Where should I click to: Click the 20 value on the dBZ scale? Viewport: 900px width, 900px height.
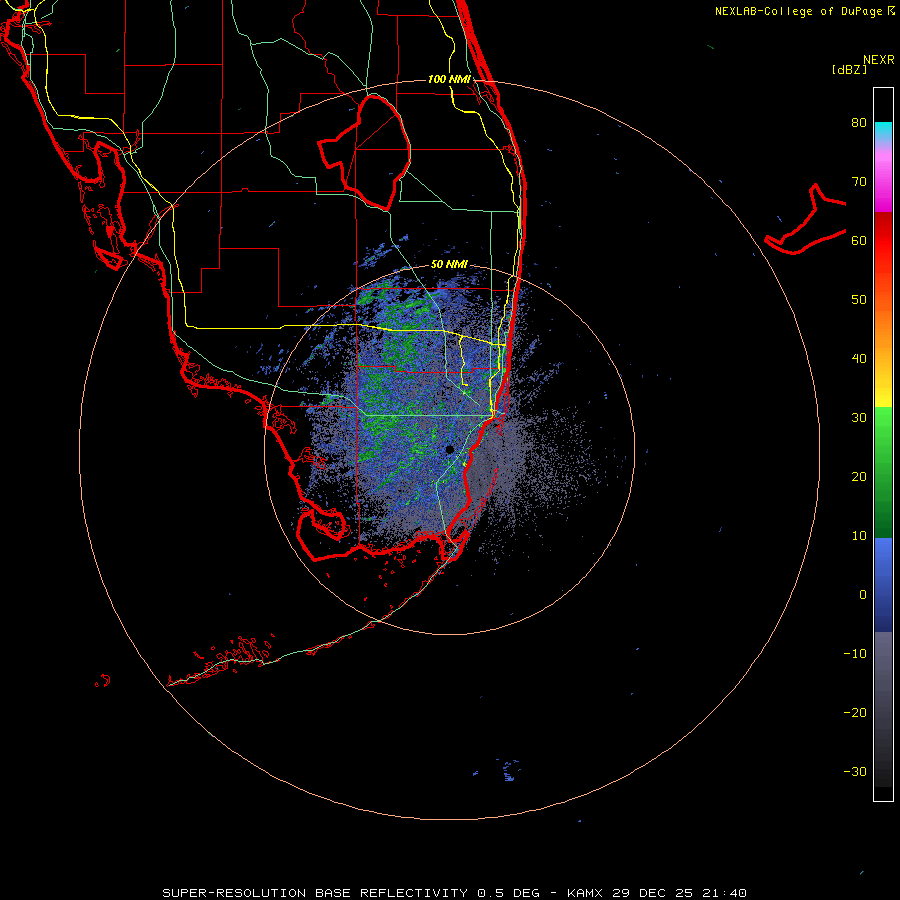click(859, 477)
